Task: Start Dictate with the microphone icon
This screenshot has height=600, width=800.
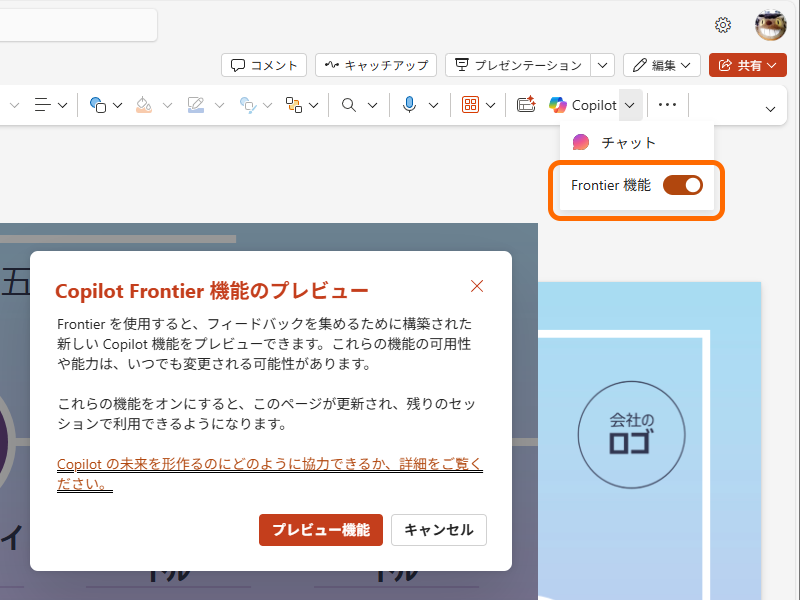Action: tap(411, 105)
